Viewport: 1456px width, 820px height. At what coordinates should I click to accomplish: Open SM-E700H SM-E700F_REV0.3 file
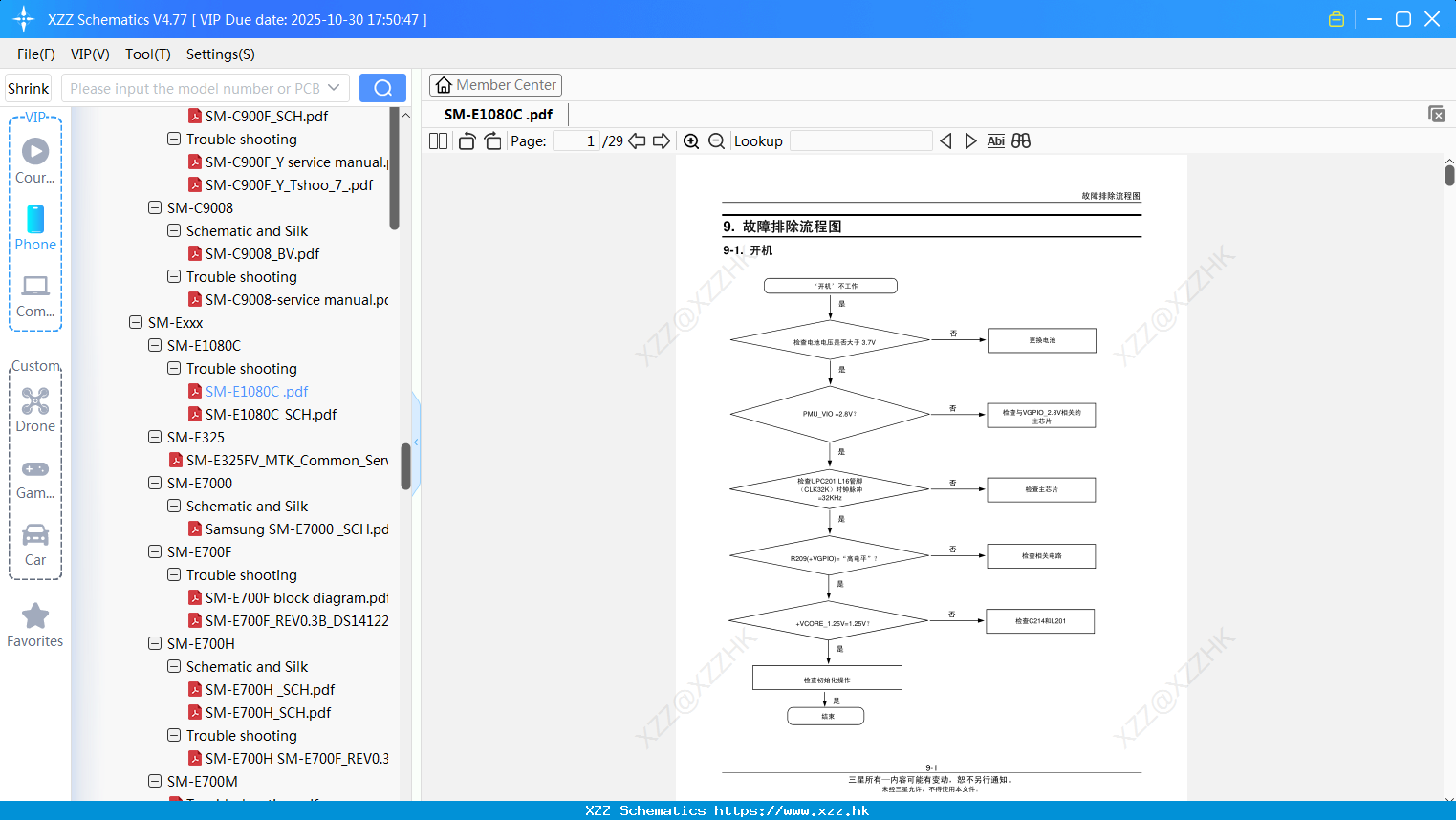click(x=288, y=758)
